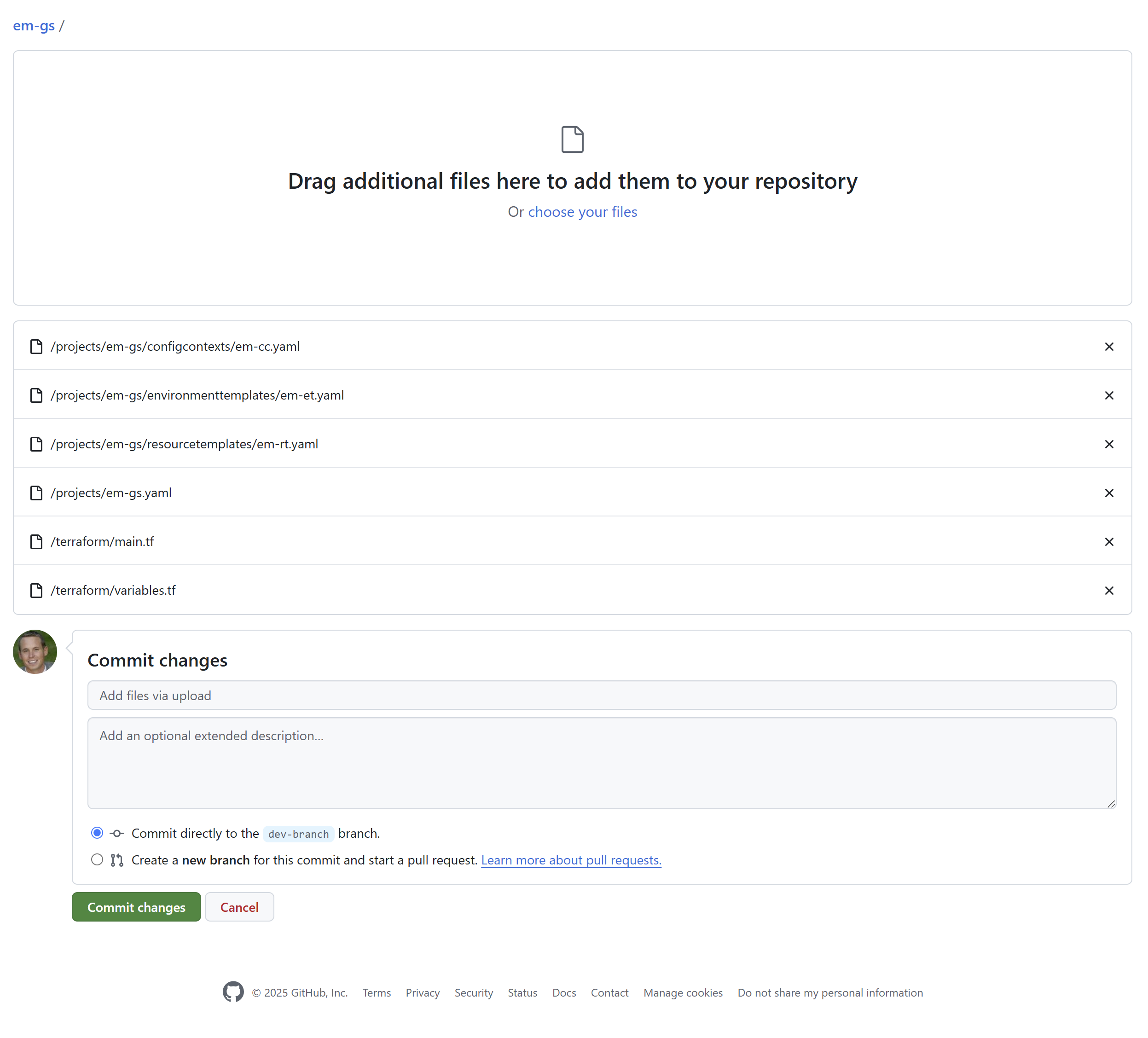
Task: Open Learn more about pull requests link
Action: pyautogui.click(x=571, y=860)
